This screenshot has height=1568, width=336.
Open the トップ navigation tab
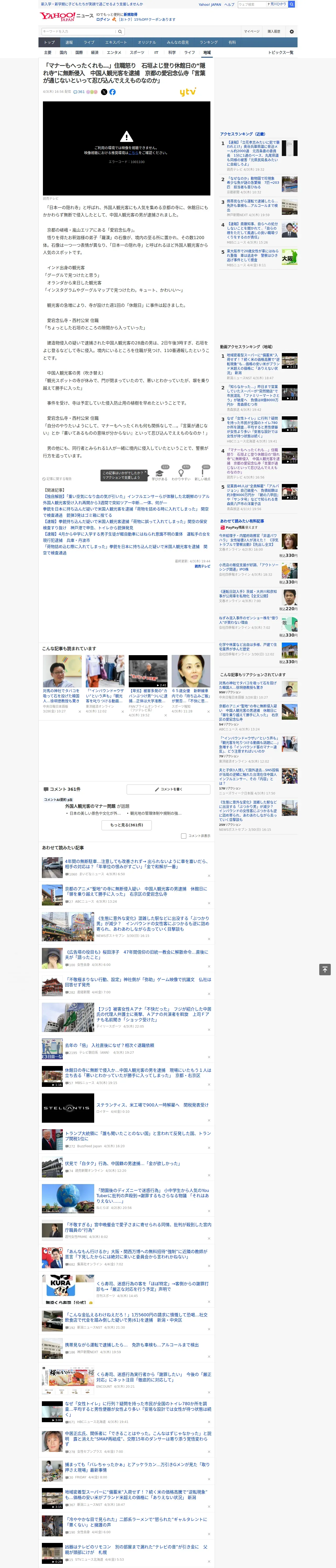coord(49,43)
